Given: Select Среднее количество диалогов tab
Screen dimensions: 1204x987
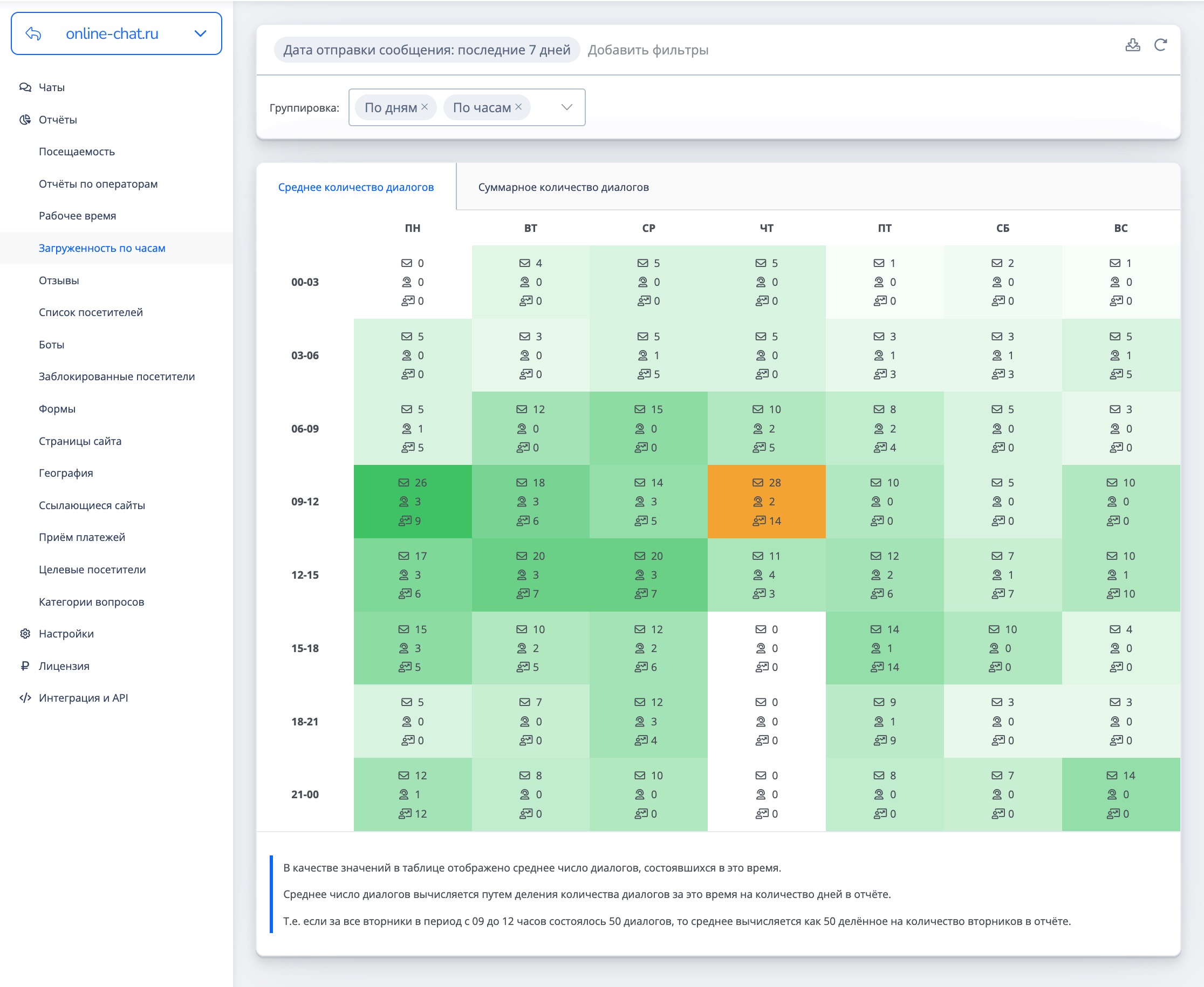Looking at the screenshot, I should [355, 187].
